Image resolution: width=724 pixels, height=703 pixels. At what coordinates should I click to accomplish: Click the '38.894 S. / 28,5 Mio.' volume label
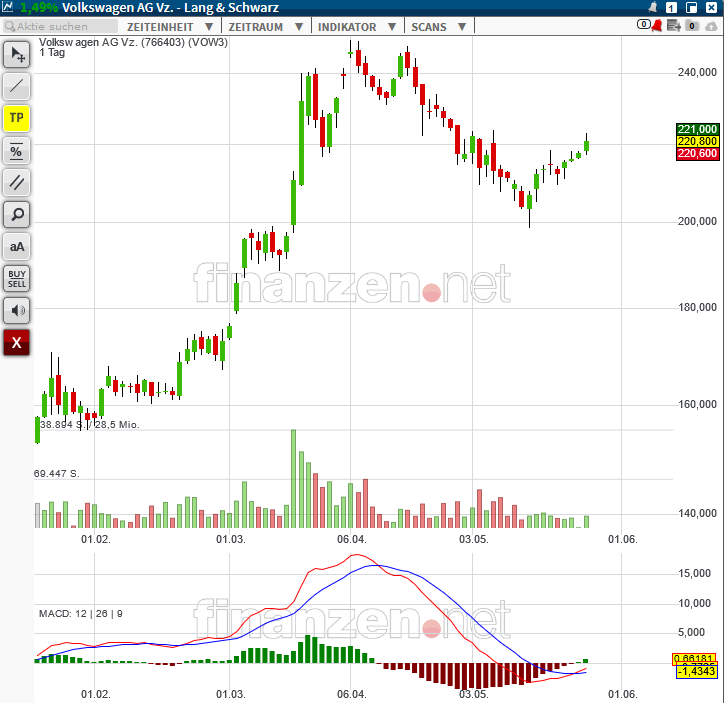point(90,425)
